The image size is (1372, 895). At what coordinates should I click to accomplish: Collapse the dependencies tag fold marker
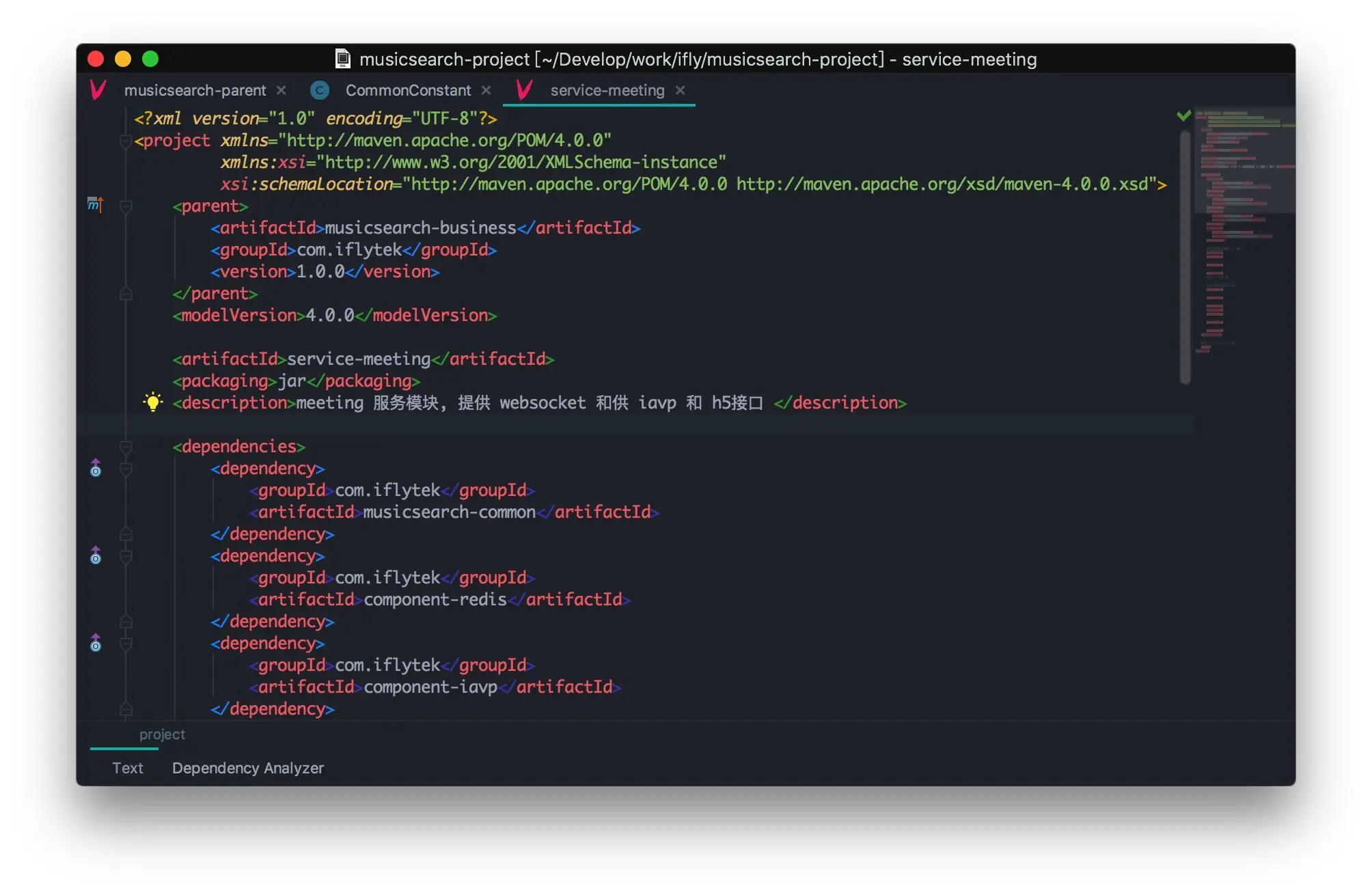126,447
